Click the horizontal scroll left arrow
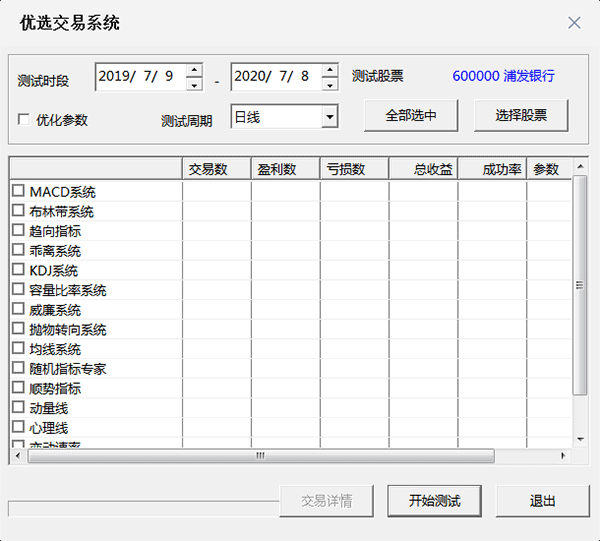This screenshot has height=541, width=600. click(x=18, y=456)
